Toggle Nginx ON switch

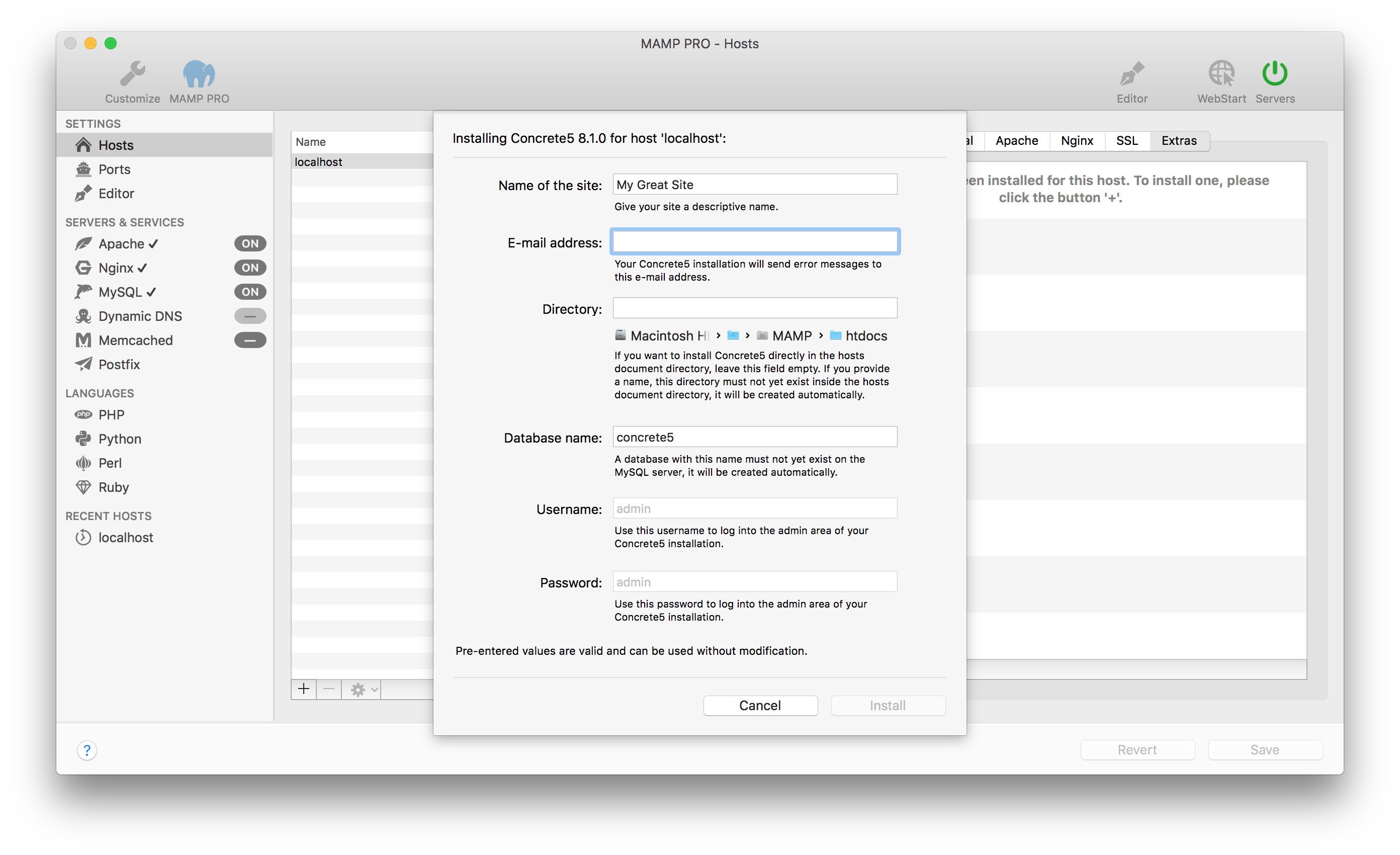coord(250,268)
